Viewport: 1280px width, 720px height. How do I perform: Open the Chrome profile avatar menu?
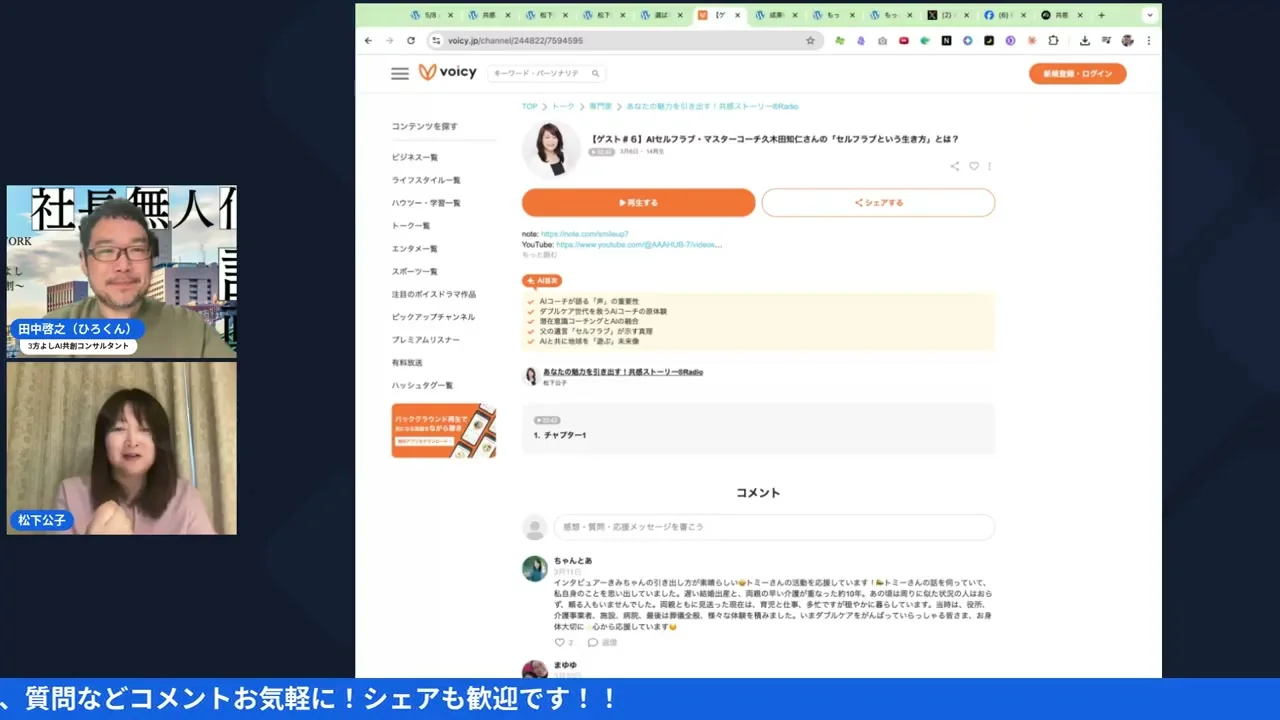pyautogui.click(x=1127, y=40)
